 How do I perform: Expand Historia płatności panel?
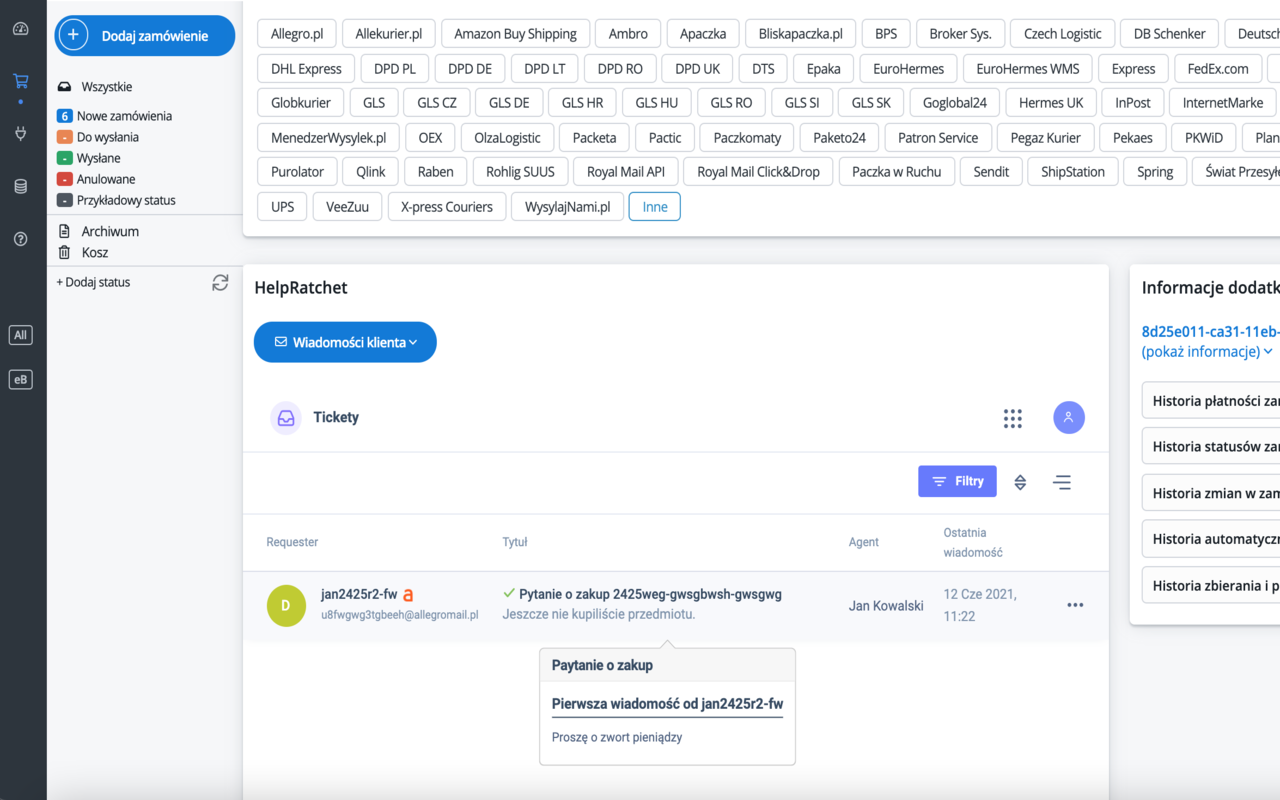coord(1211,401)
